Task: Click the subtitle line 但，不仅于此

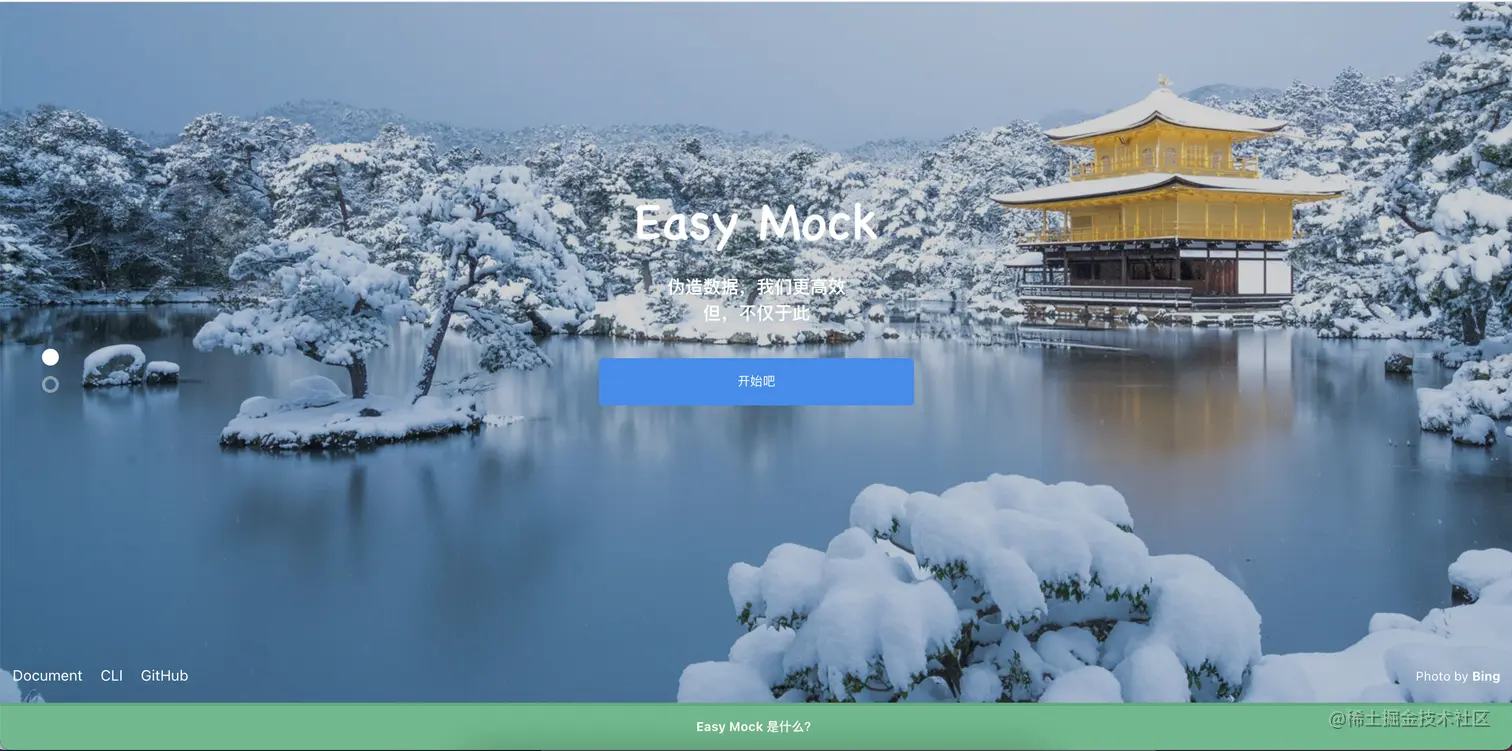Action: click(x=756, y=313)
